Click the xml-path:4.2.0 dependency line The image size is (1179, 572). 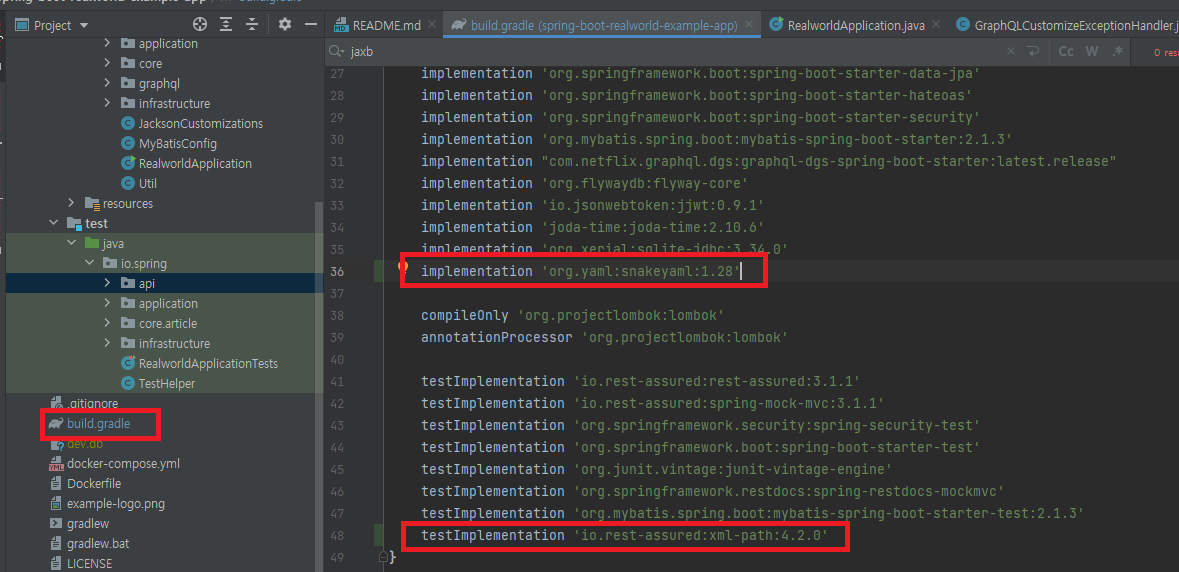click(624, 535)
